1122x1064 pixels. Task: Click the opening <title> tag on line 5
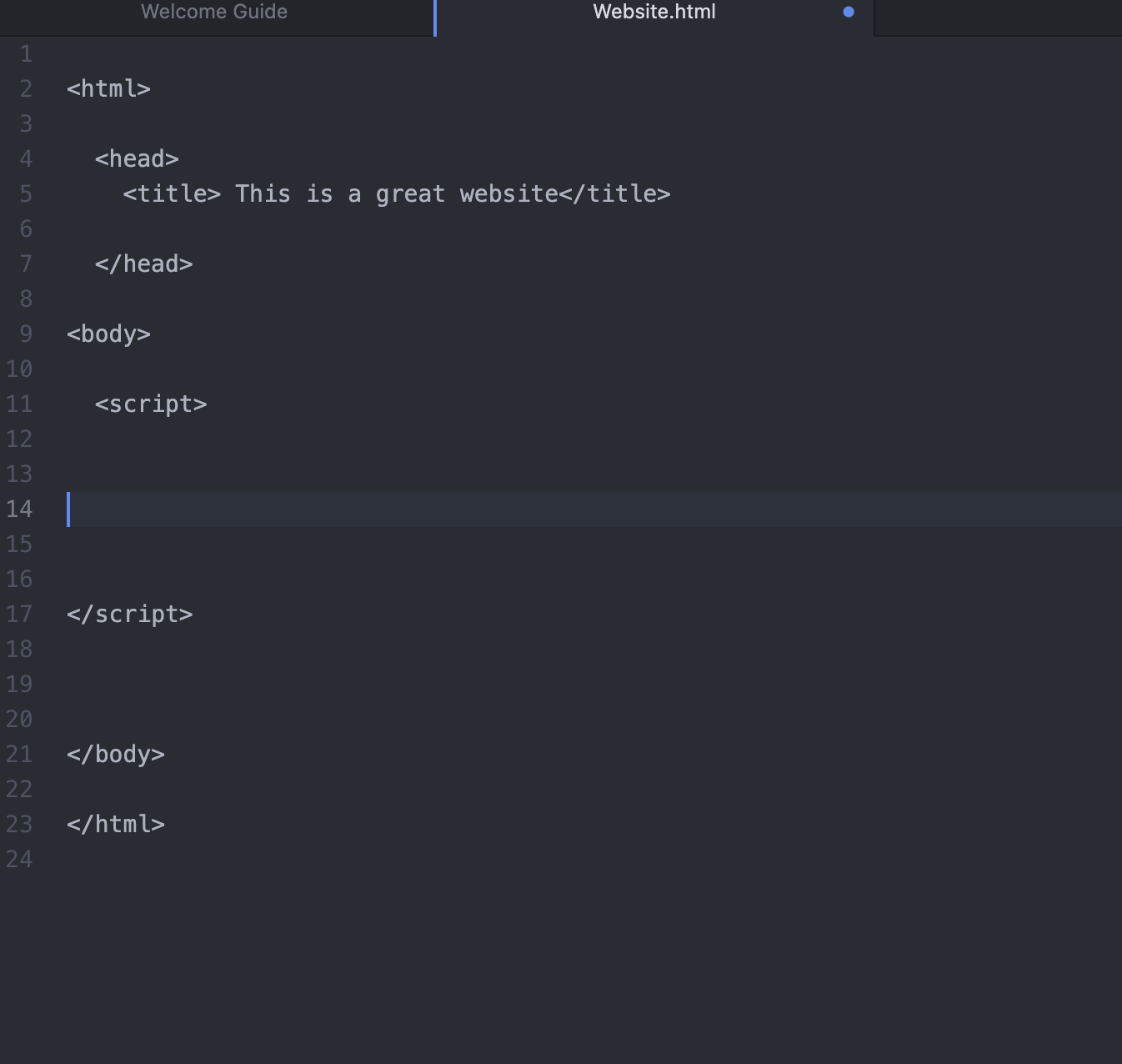pos(172,194)
